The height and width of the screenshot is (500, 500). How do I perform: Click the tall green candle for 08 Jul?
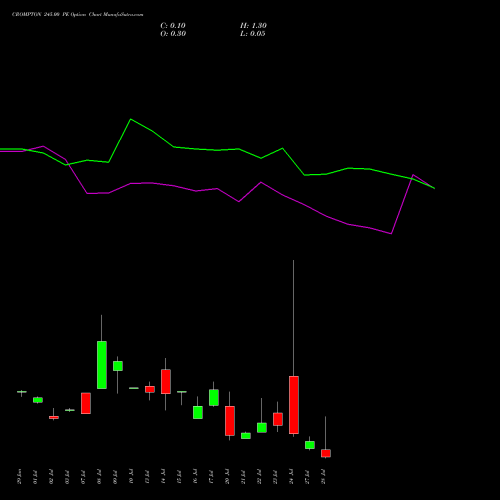coord(102,365)
